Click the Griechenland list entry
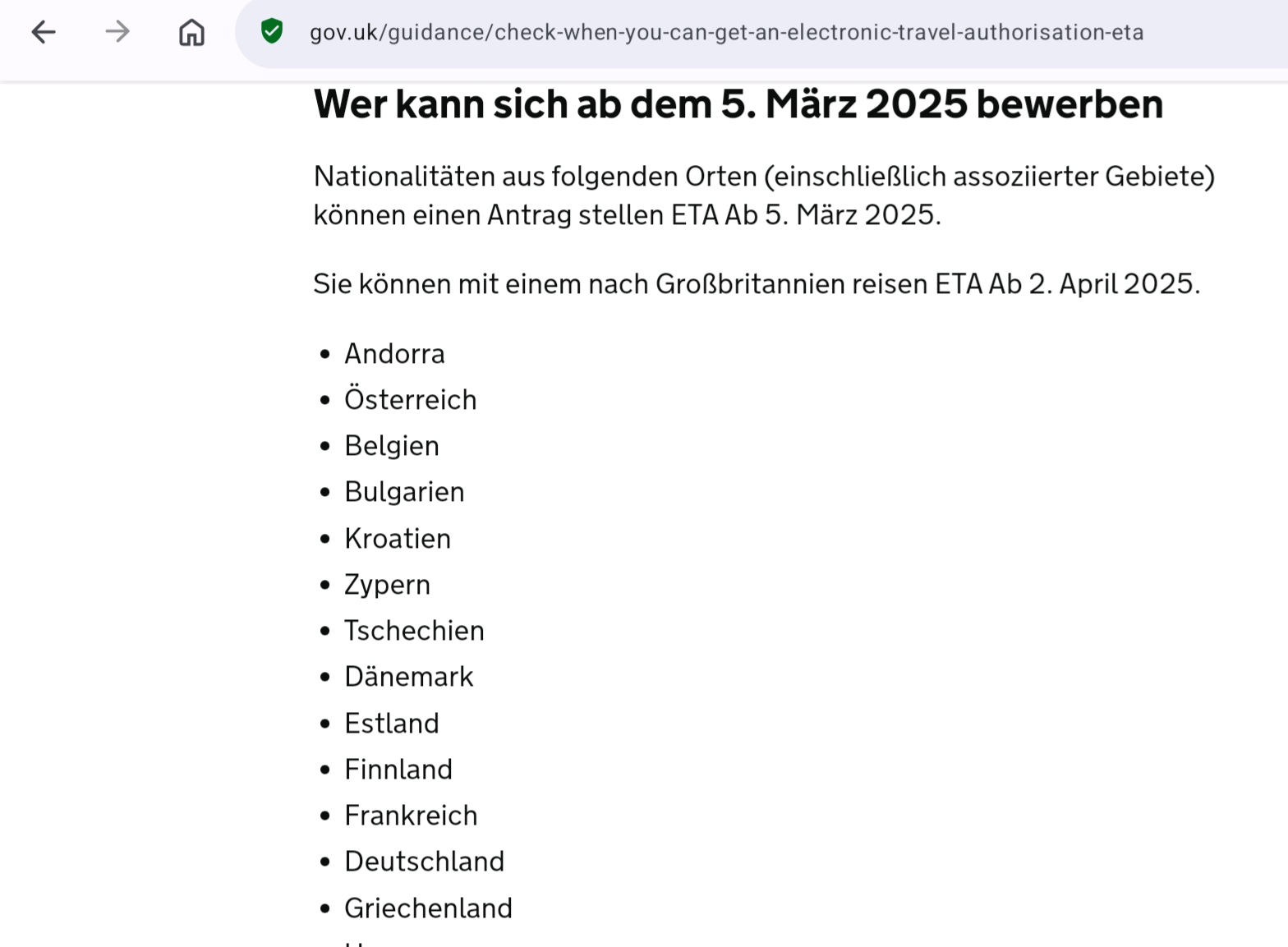This screenshot has height=947, width=1288. (428, 908)
